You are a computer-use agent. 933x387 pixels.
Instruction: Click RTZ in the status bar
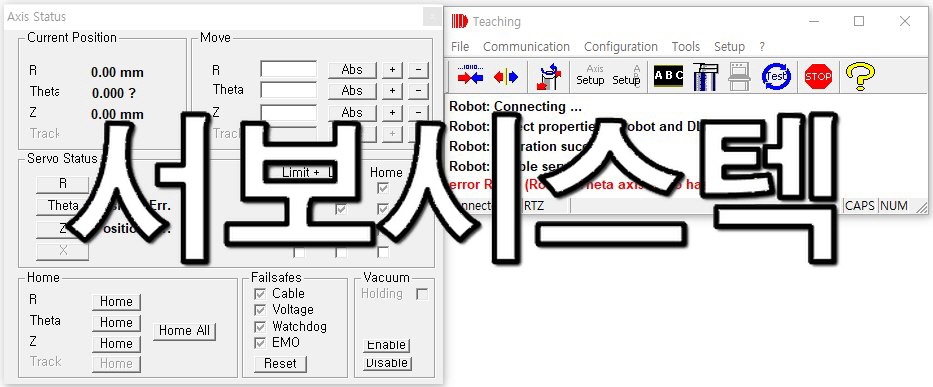534,206
